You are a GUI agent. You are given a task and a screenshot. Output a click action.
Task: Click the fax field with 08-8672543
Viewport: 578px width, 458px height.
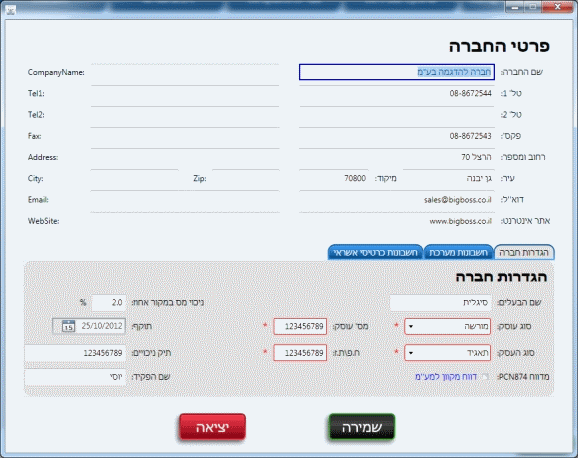coord(397,136)
